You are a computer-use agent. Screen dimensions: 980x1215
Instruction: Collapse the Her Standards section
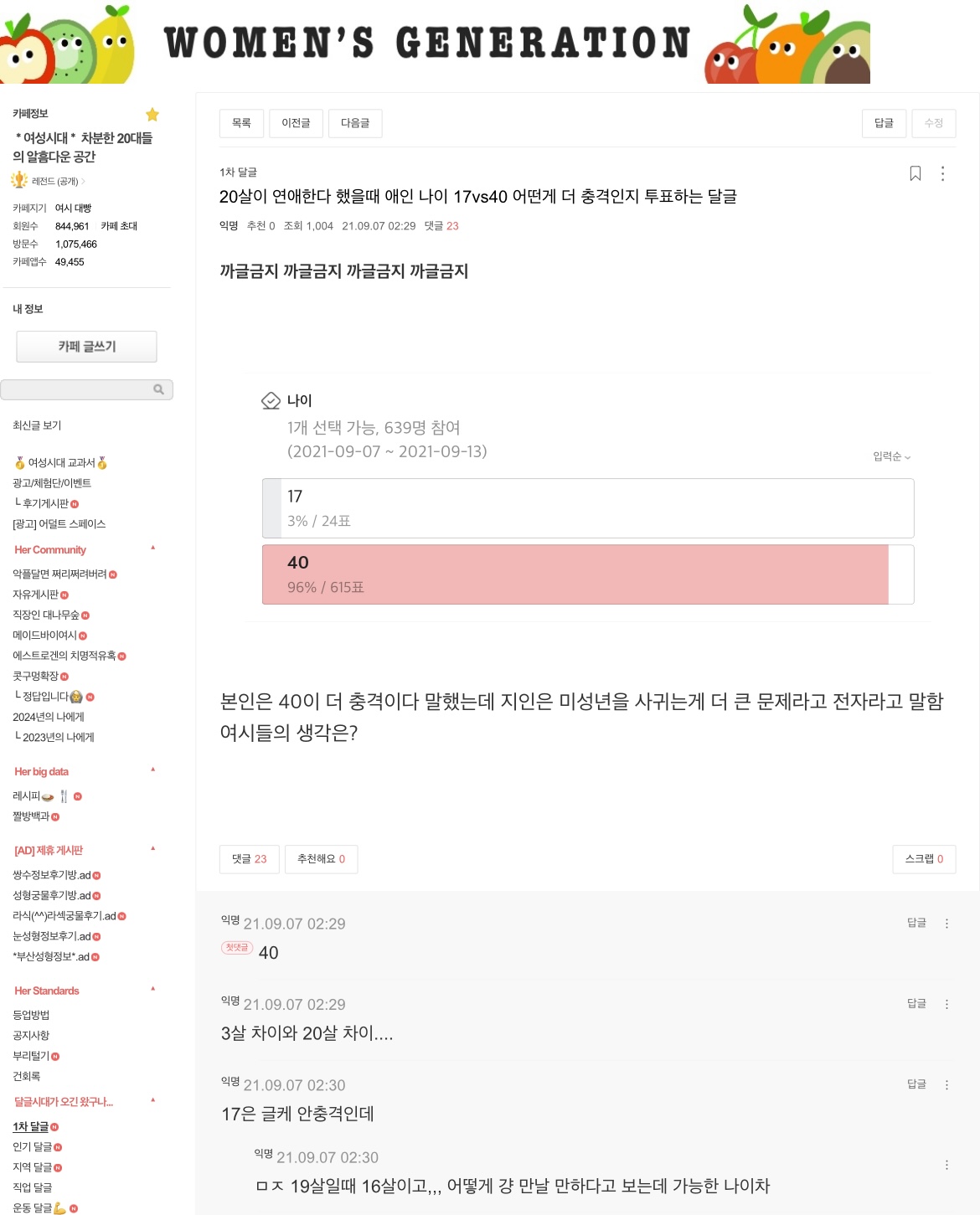pos(153,990)
